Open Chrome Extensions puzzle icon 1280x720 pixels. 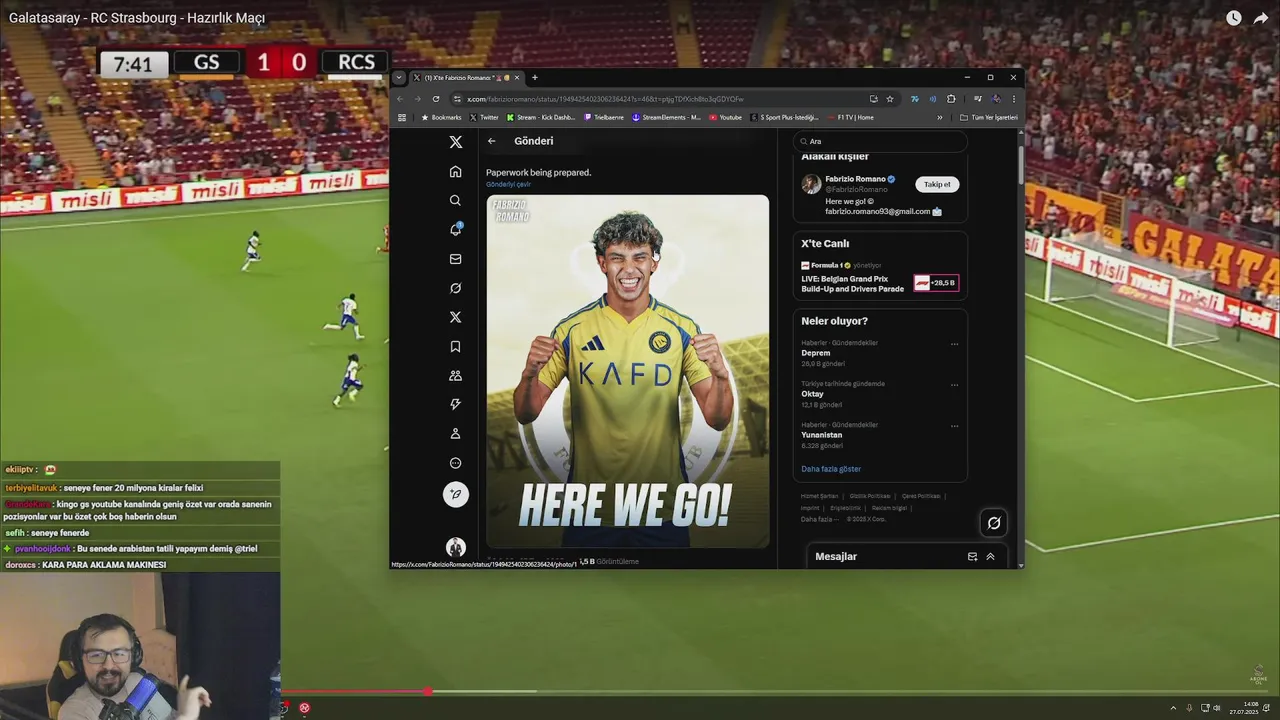click(951, 99)
